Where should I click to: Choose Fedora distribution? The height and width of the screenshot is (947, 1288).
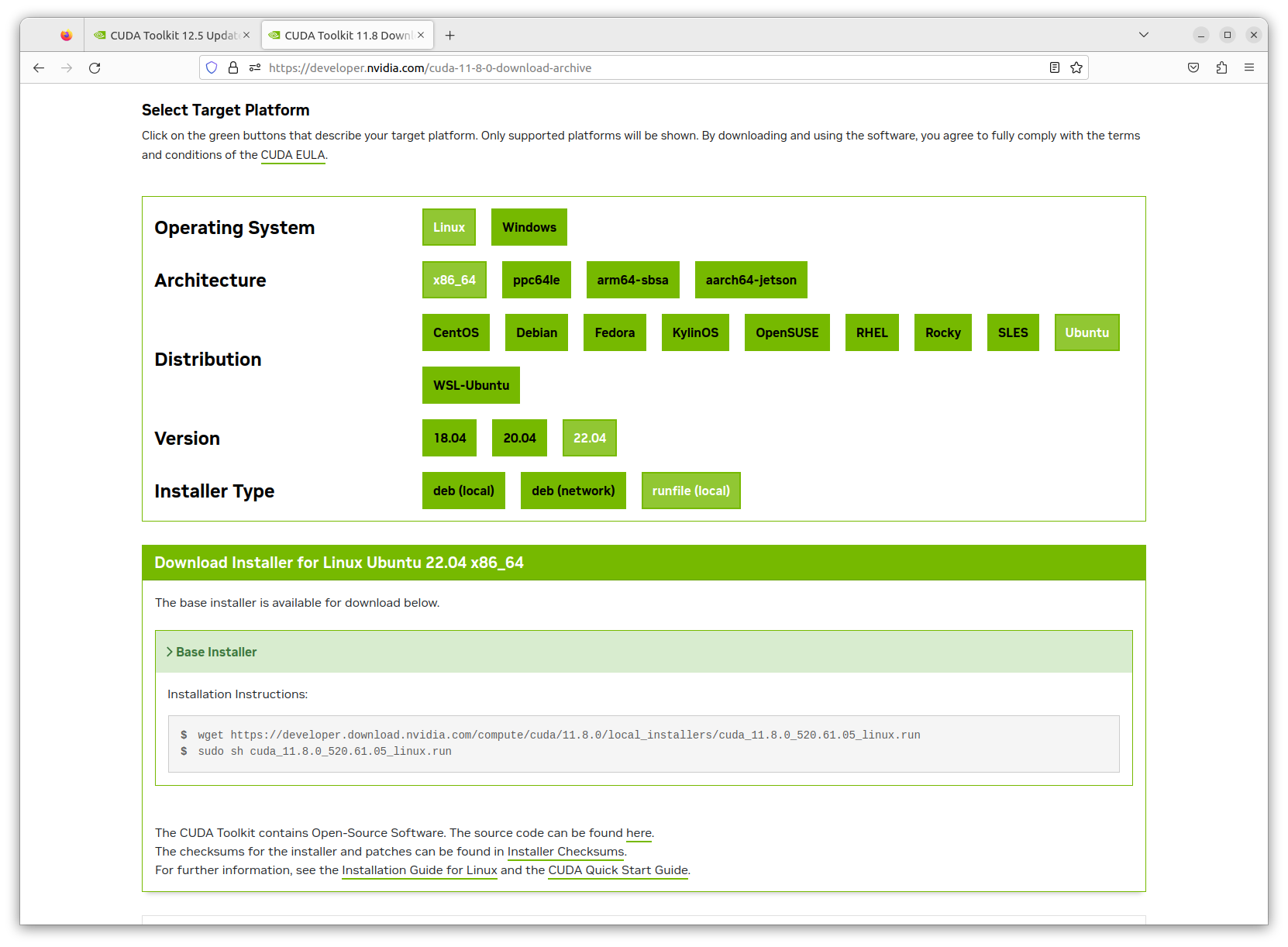[615, 332]
